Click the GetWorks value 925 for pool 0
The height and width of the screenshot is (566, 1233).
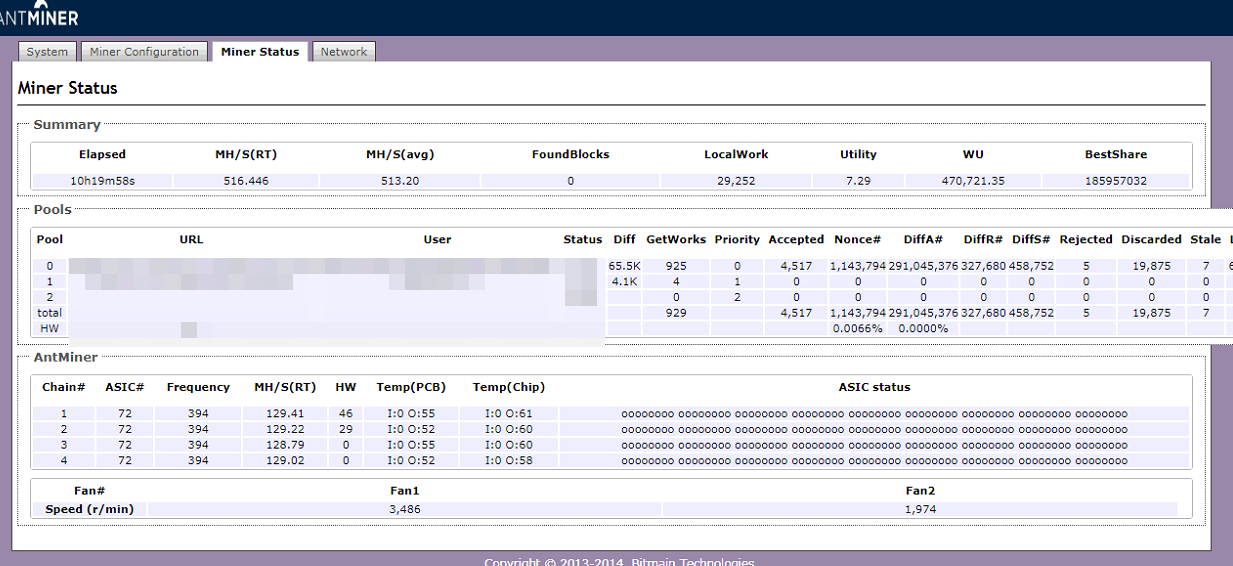(676, 267)
